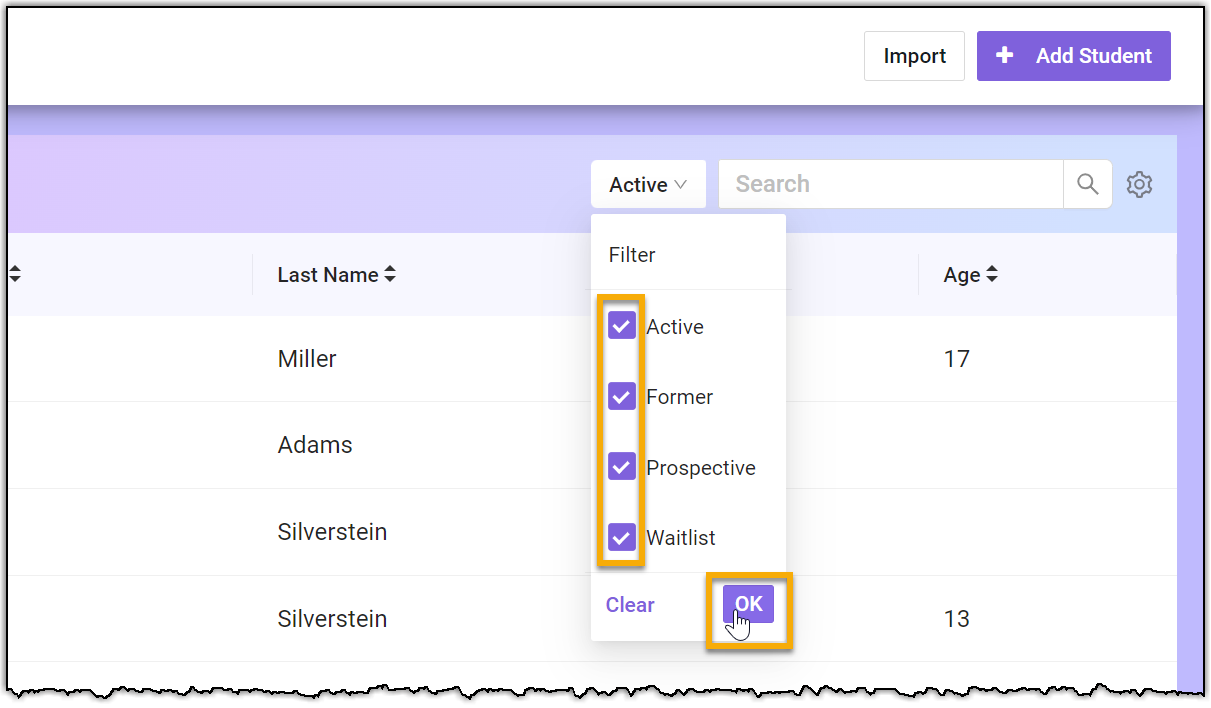Collapse the Active status dropdown
The height and width of the screenshot is (708, 1211).
[x=648, y=184]
